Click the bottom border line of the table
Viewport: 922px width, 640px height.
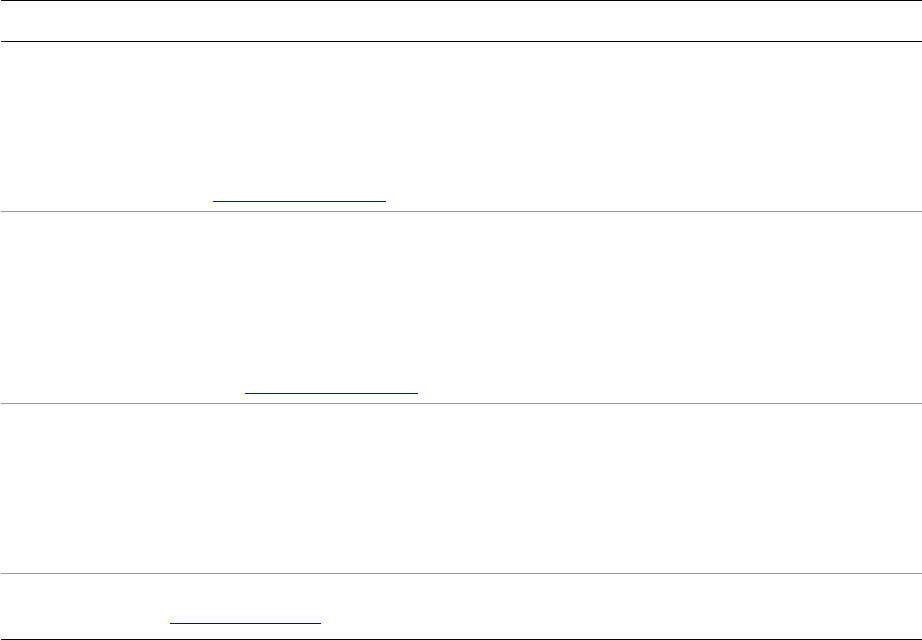click(460, 637)
